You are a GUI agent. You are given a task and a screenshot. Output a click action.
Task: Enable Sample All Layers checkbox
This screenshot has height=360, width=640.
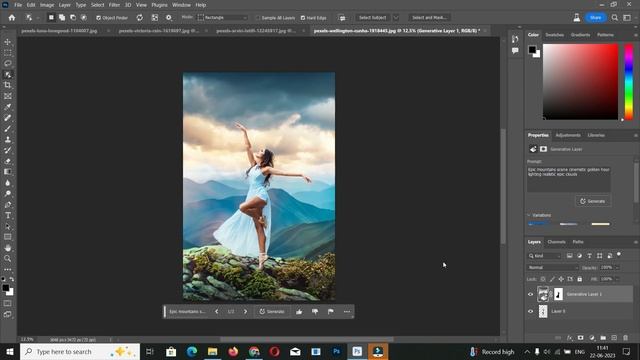point(258,18)
